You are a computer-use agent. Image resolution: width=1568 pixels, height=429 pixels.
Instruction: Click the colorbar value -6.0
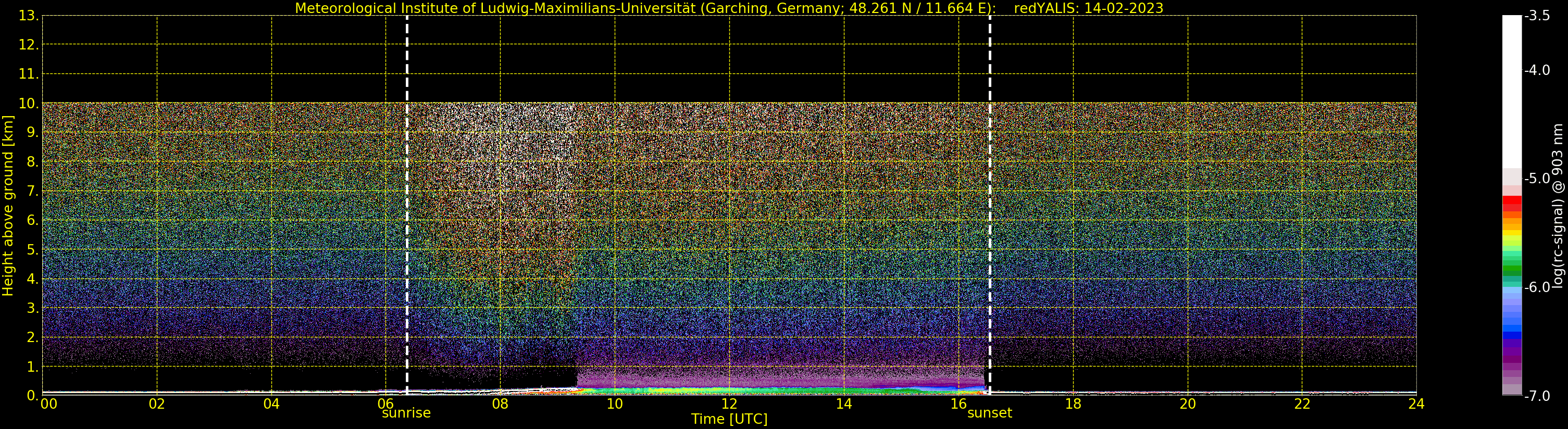point(1537,287)
